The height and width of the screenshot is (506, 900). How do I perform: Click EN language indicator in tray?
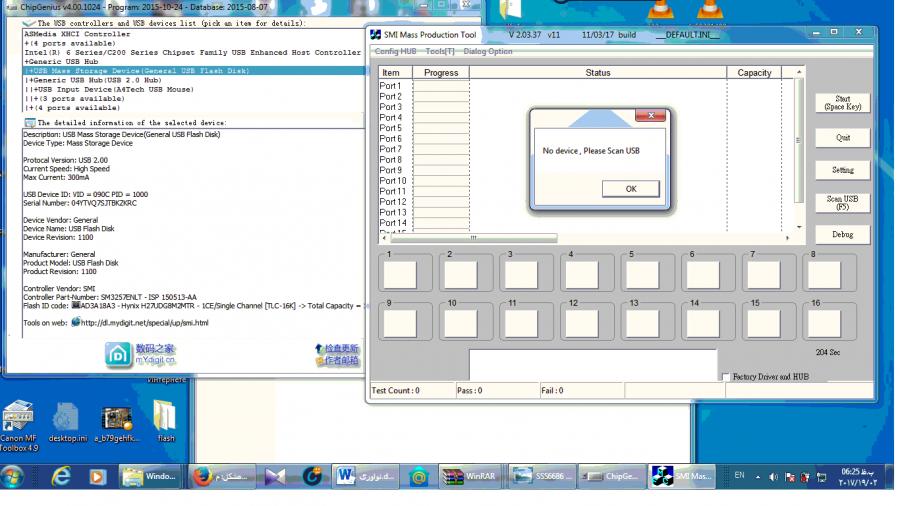(739, 475)
